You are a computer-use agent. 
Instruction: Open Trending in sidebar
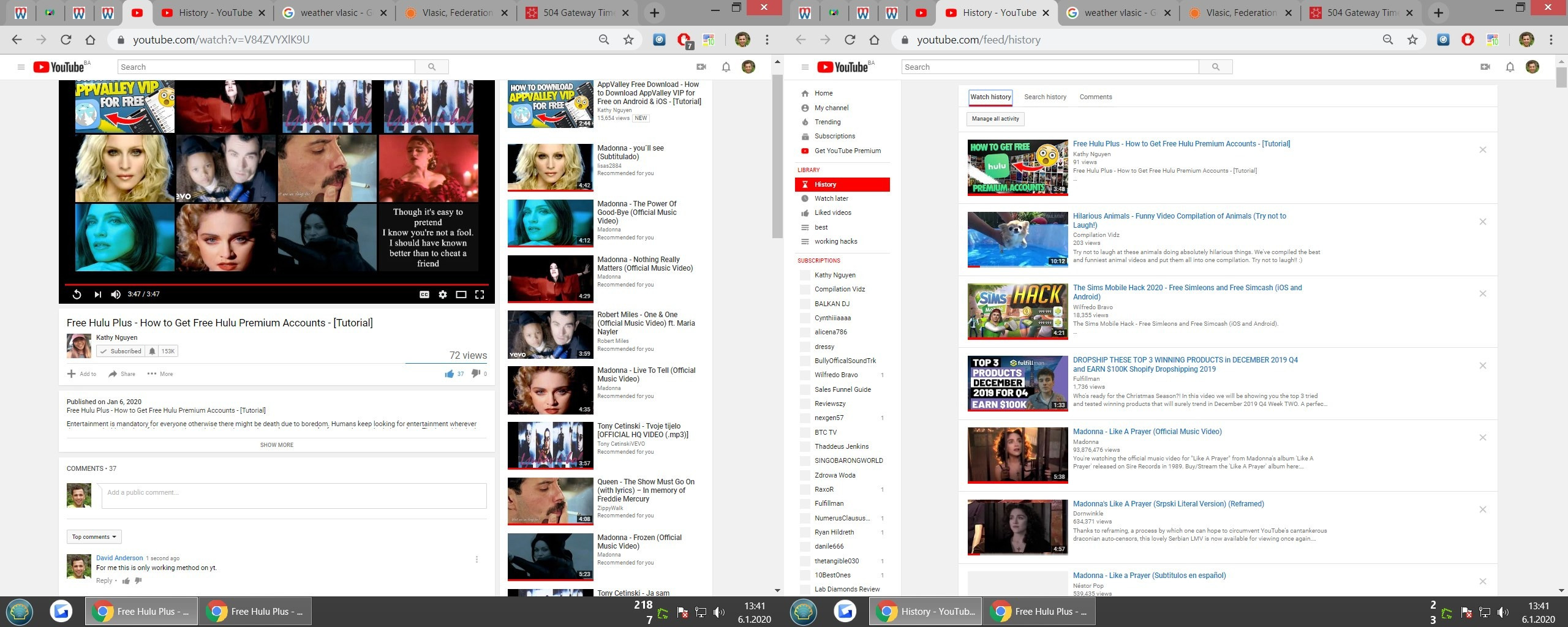point(842,122)
